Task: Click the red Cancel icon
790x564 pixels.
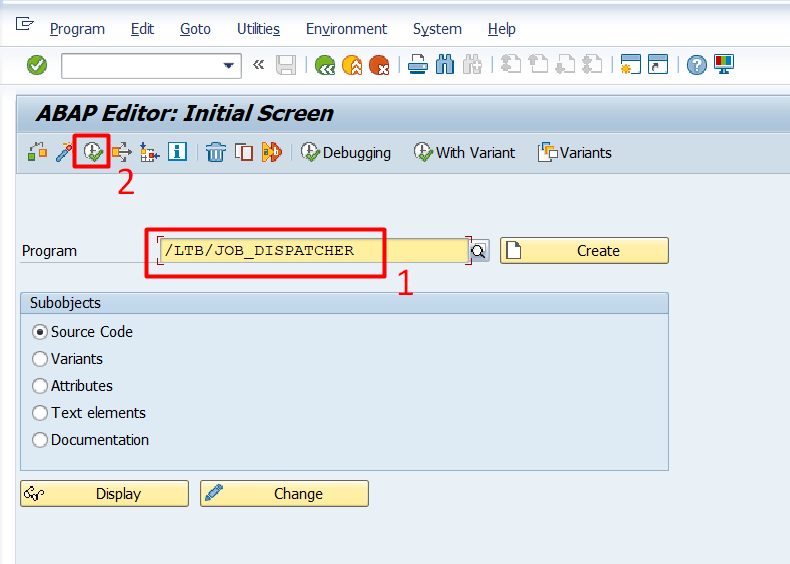Action: 379,65
